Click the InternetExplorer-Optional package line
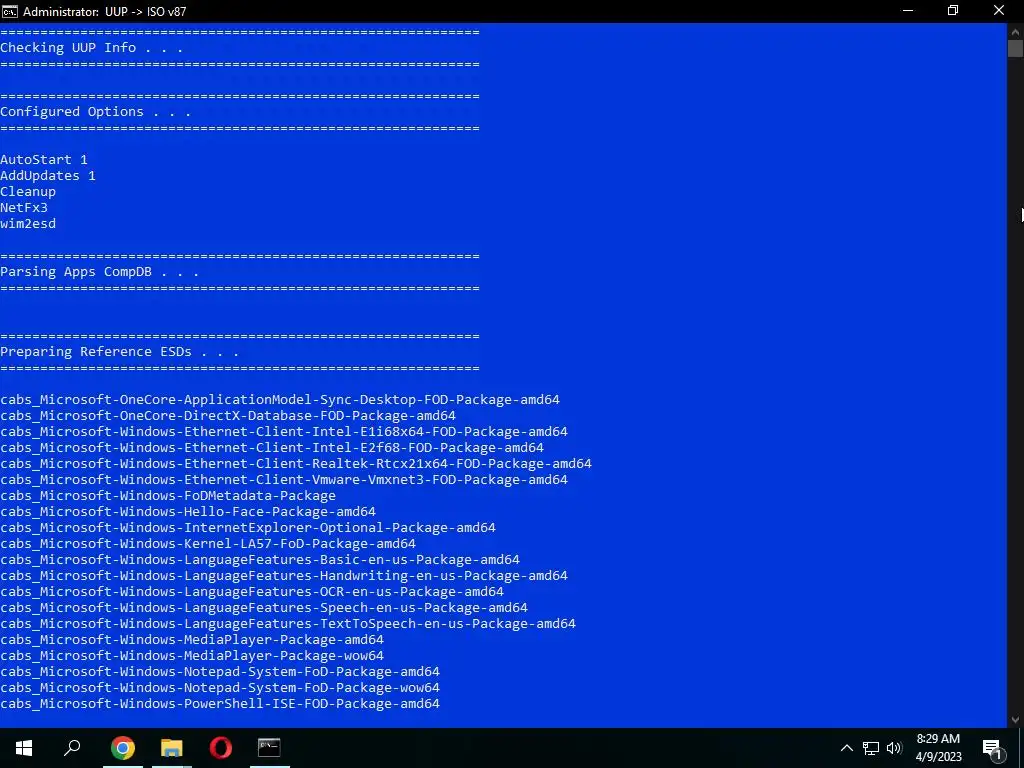Image resolution: width=1024 pixels, height=768 pixels. point(248,528)
